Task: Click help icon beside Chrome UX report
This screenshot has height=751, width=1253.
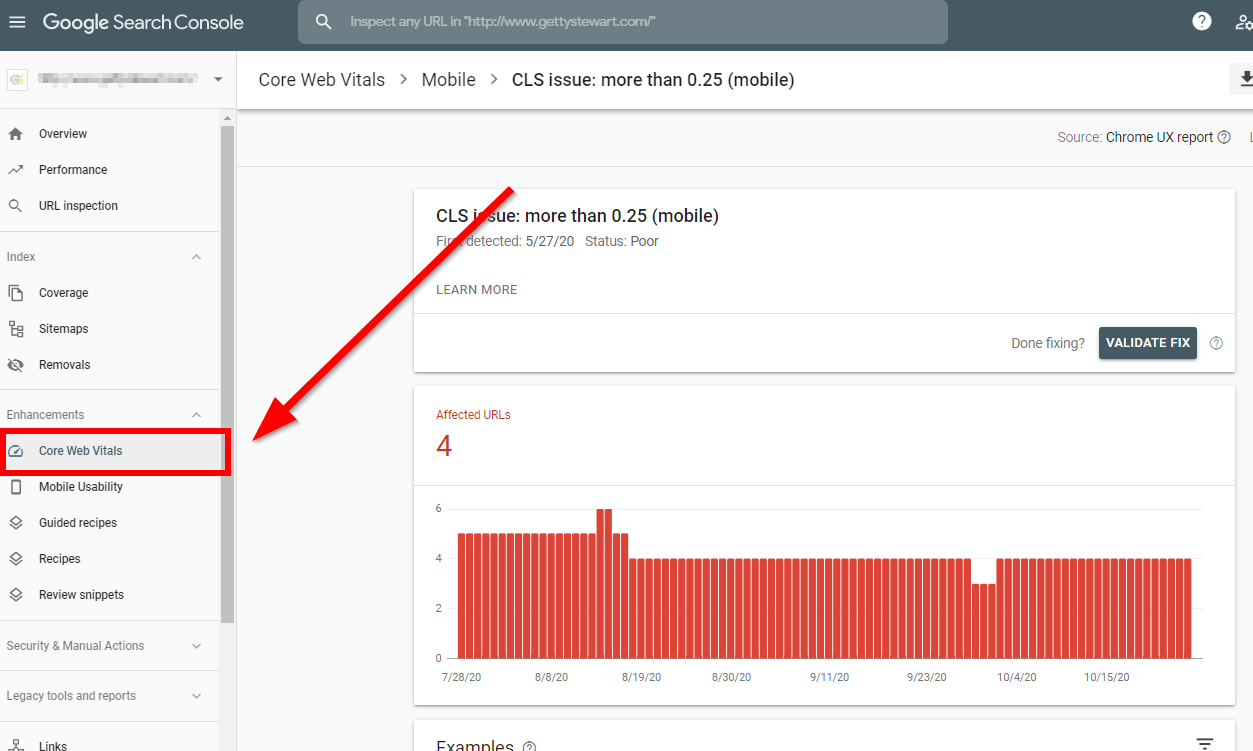Action: click(1224, 137)
